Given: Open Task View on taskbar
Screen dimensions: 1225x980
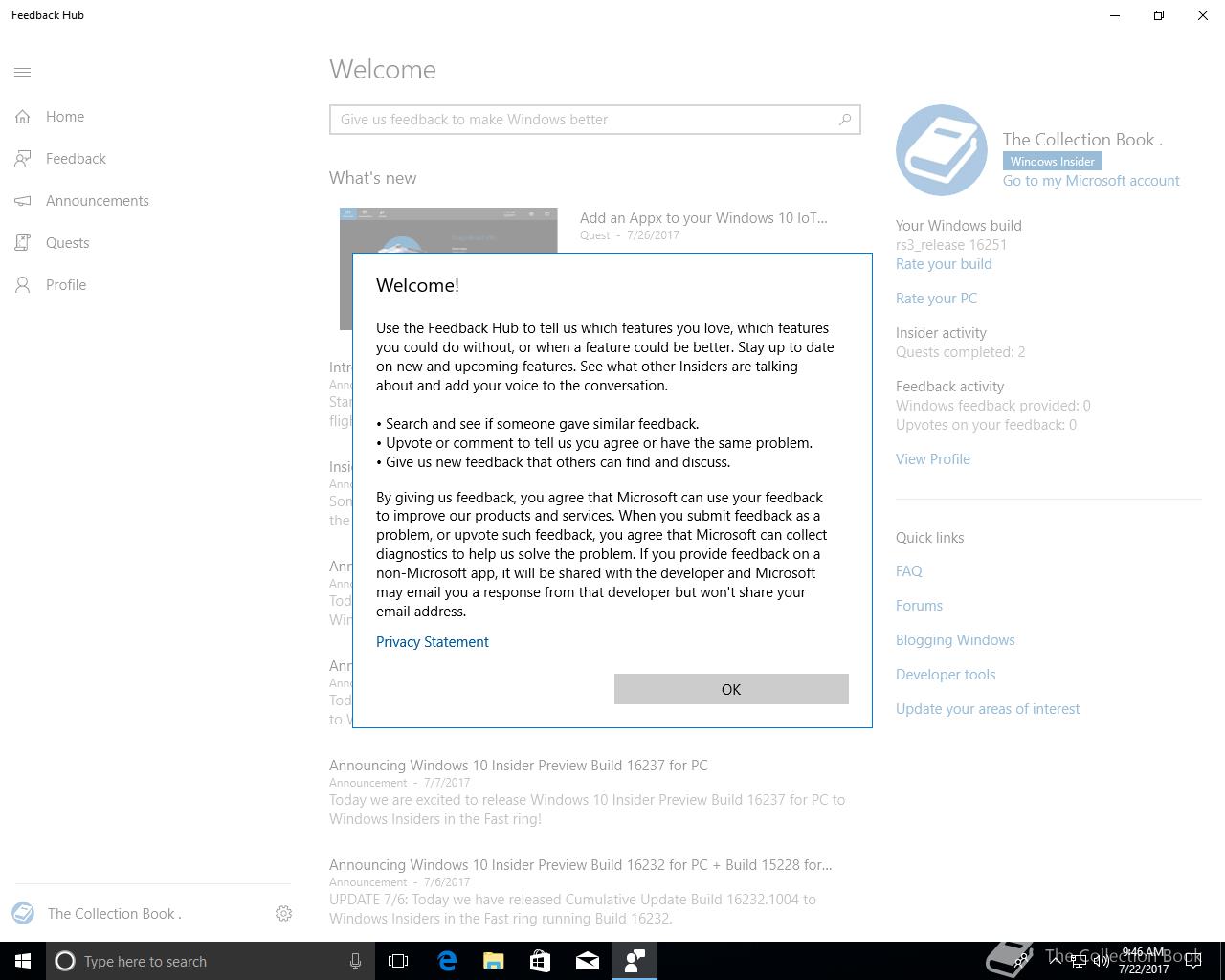Looking at the screenshot, I should pyautogui.click(x=398, y=961).
